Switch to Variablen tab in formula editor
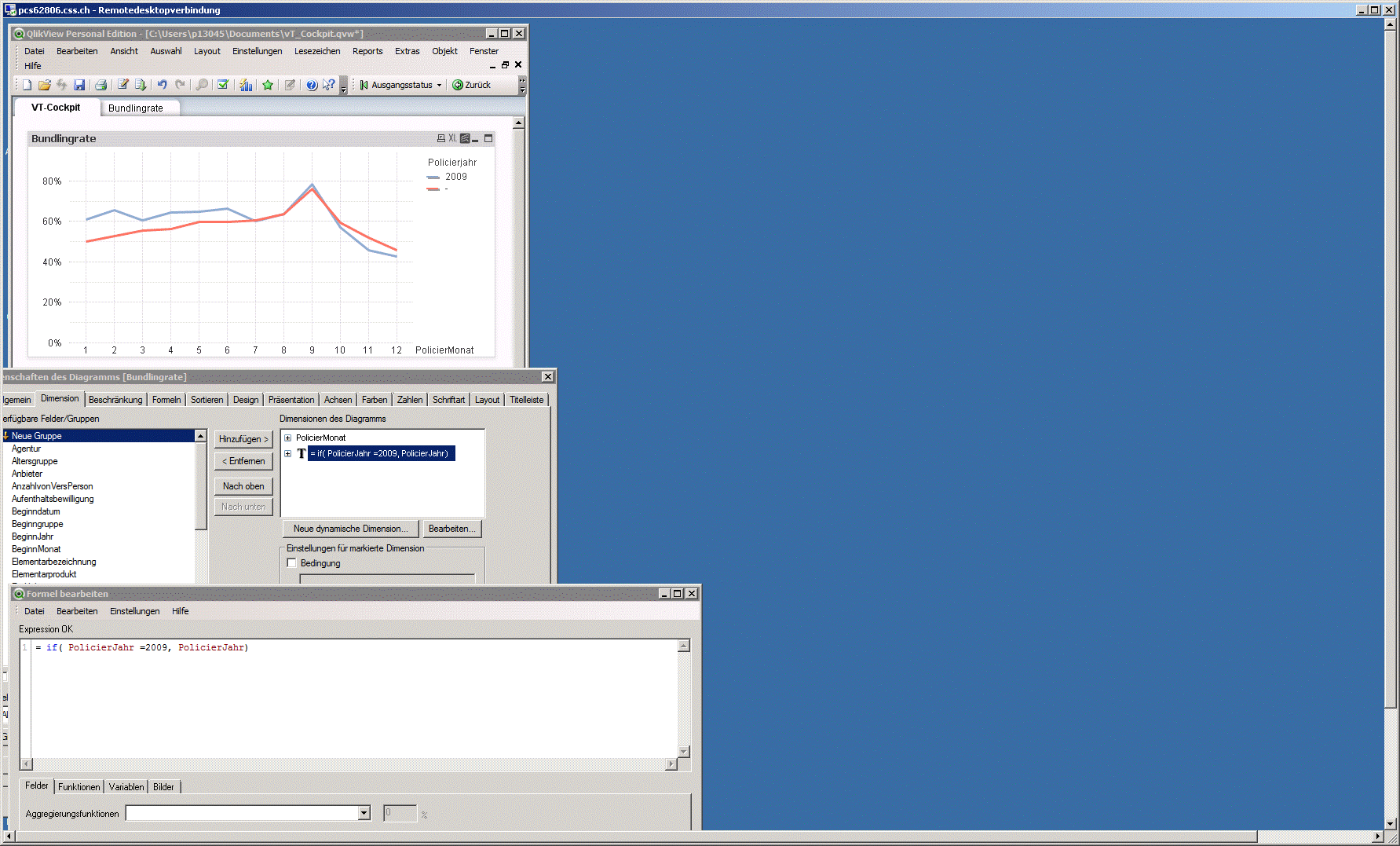The height and width of the screenshot is (846, 1400). click(126, 787)
